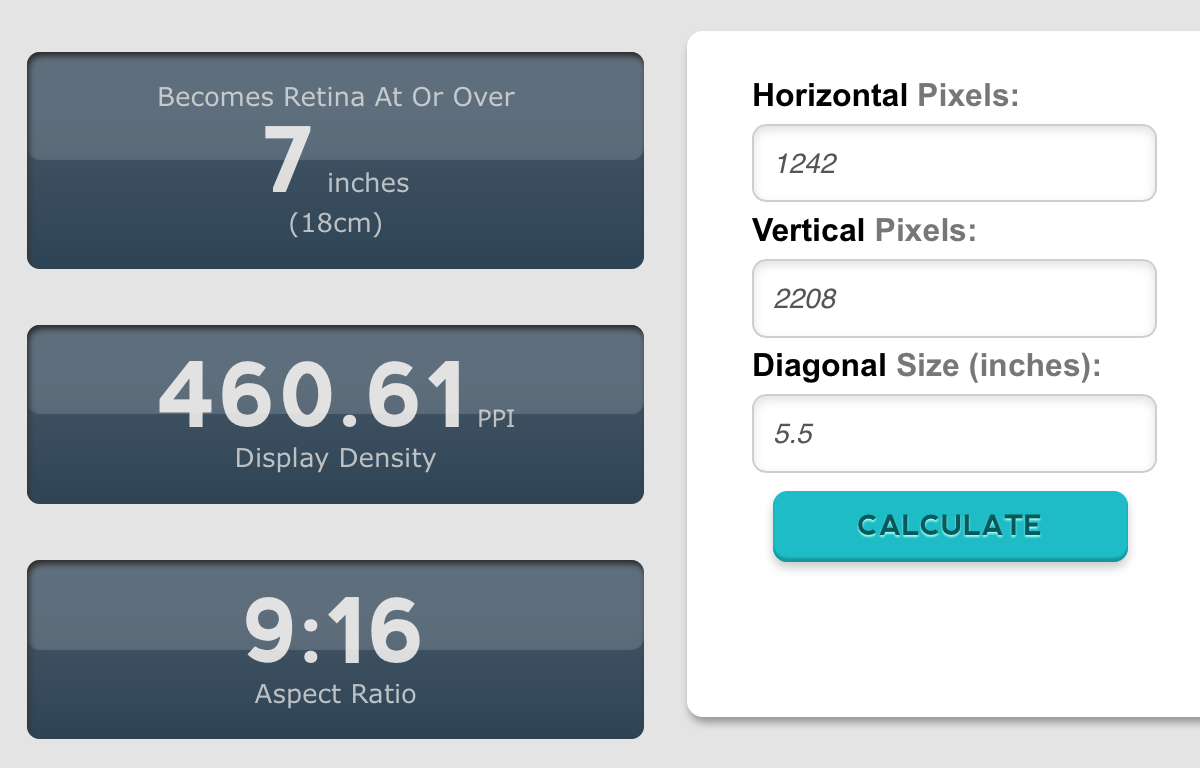Click the blank white area below Calculate
Viewport: 1200px width, 768px height.
[940, 640]
